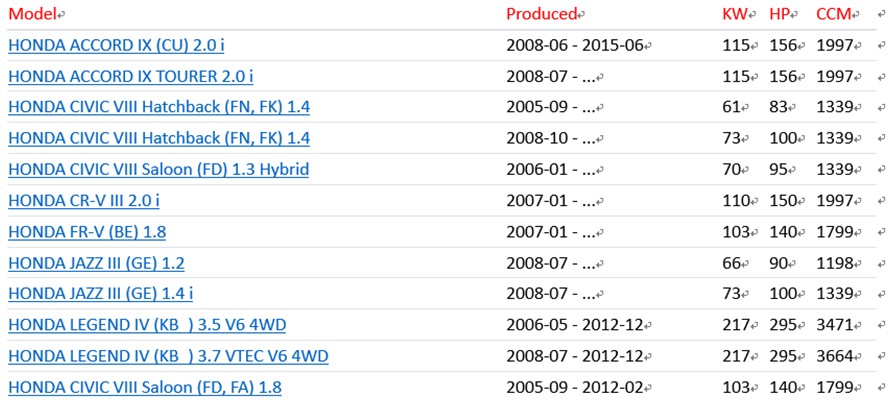
Task: Open HONDA CIVIC VIII Saloon (FD, FA) 1.8
Action: tap(145, 388)
